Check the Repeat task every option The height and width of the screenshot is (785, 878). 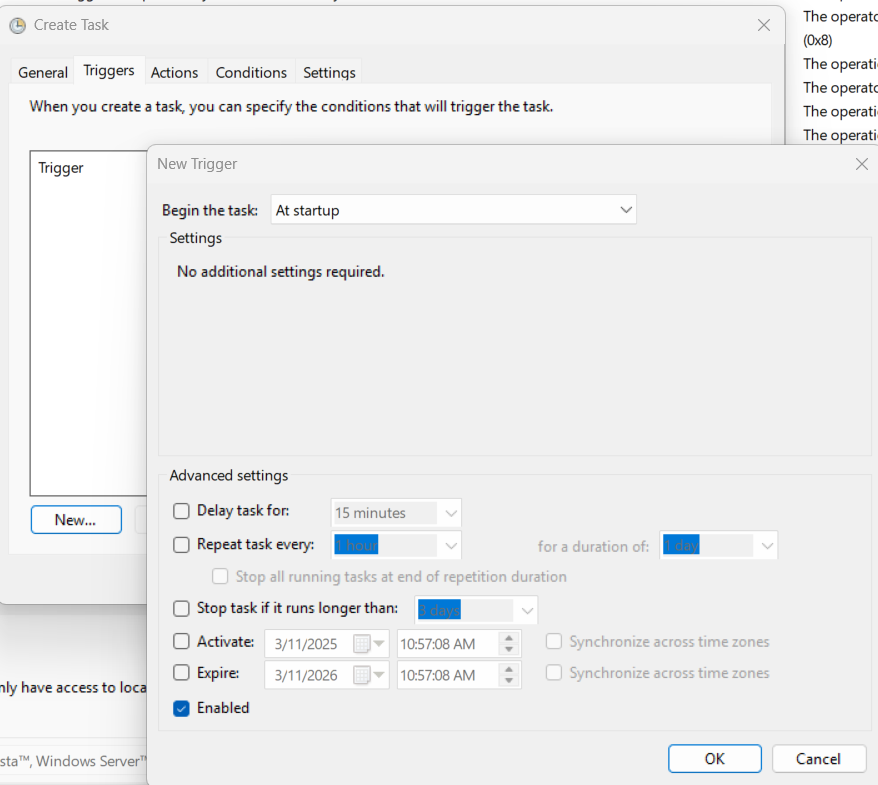coord(181,545)
